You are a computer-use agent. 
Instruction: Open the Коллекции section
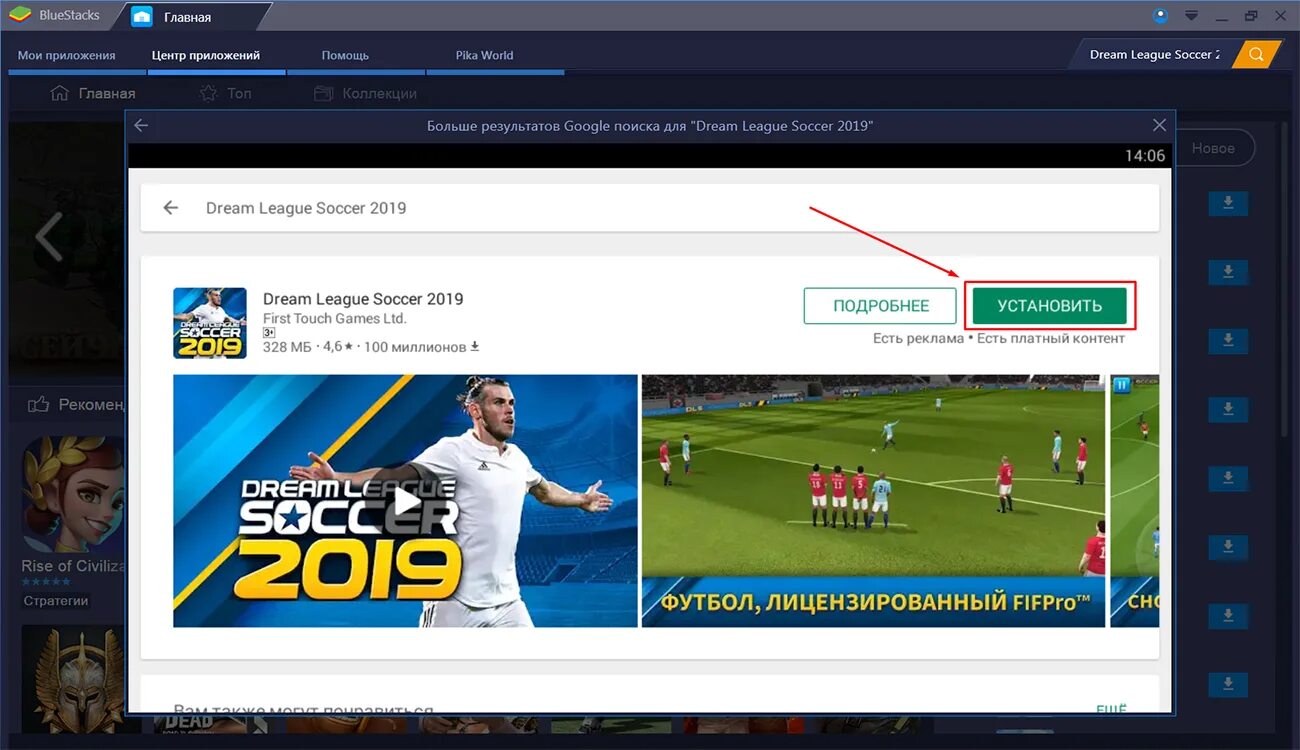(x=365, y=93)
